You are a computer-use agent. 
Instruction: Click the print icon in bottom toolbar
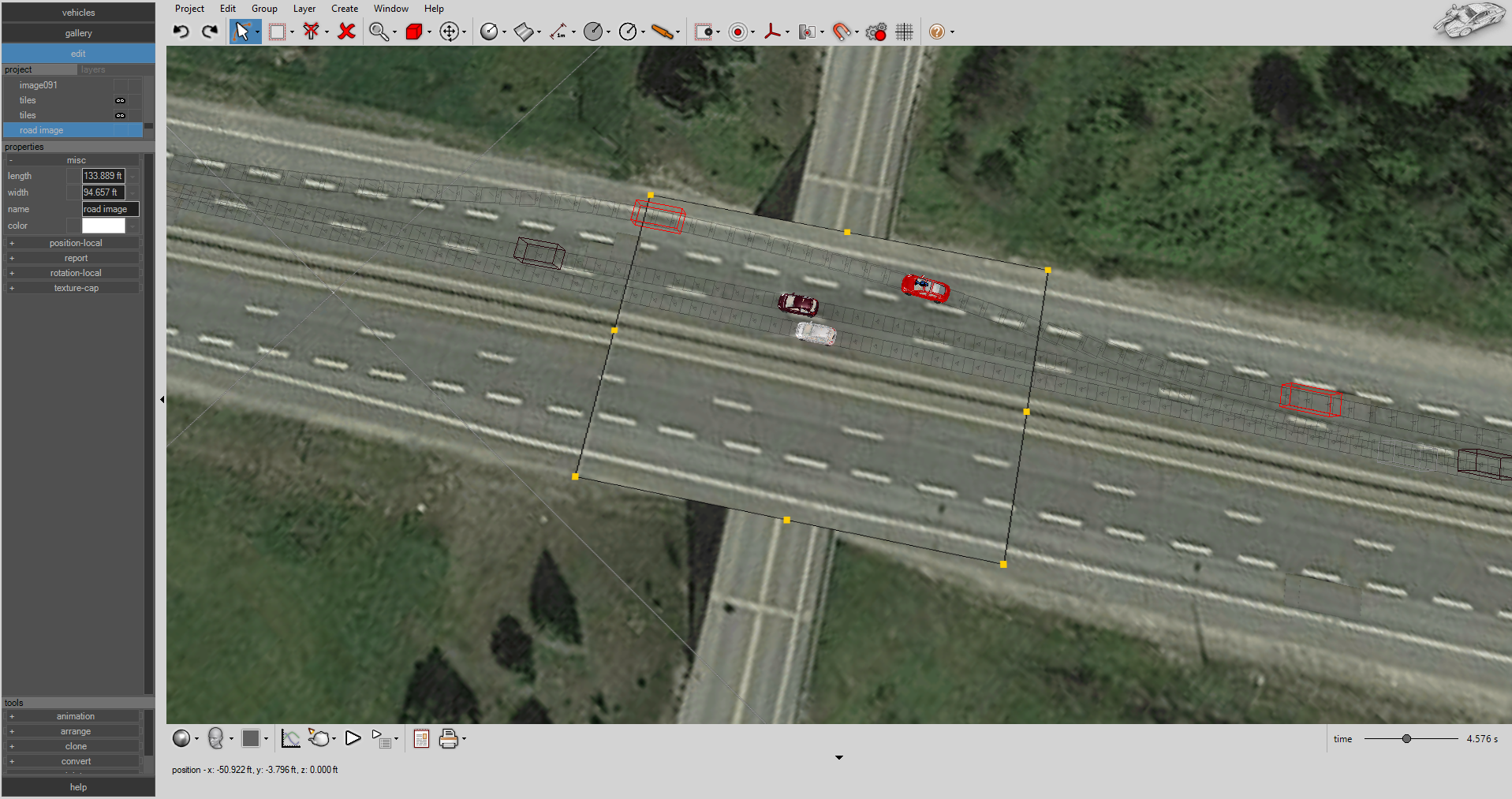(x=449, y=738)
